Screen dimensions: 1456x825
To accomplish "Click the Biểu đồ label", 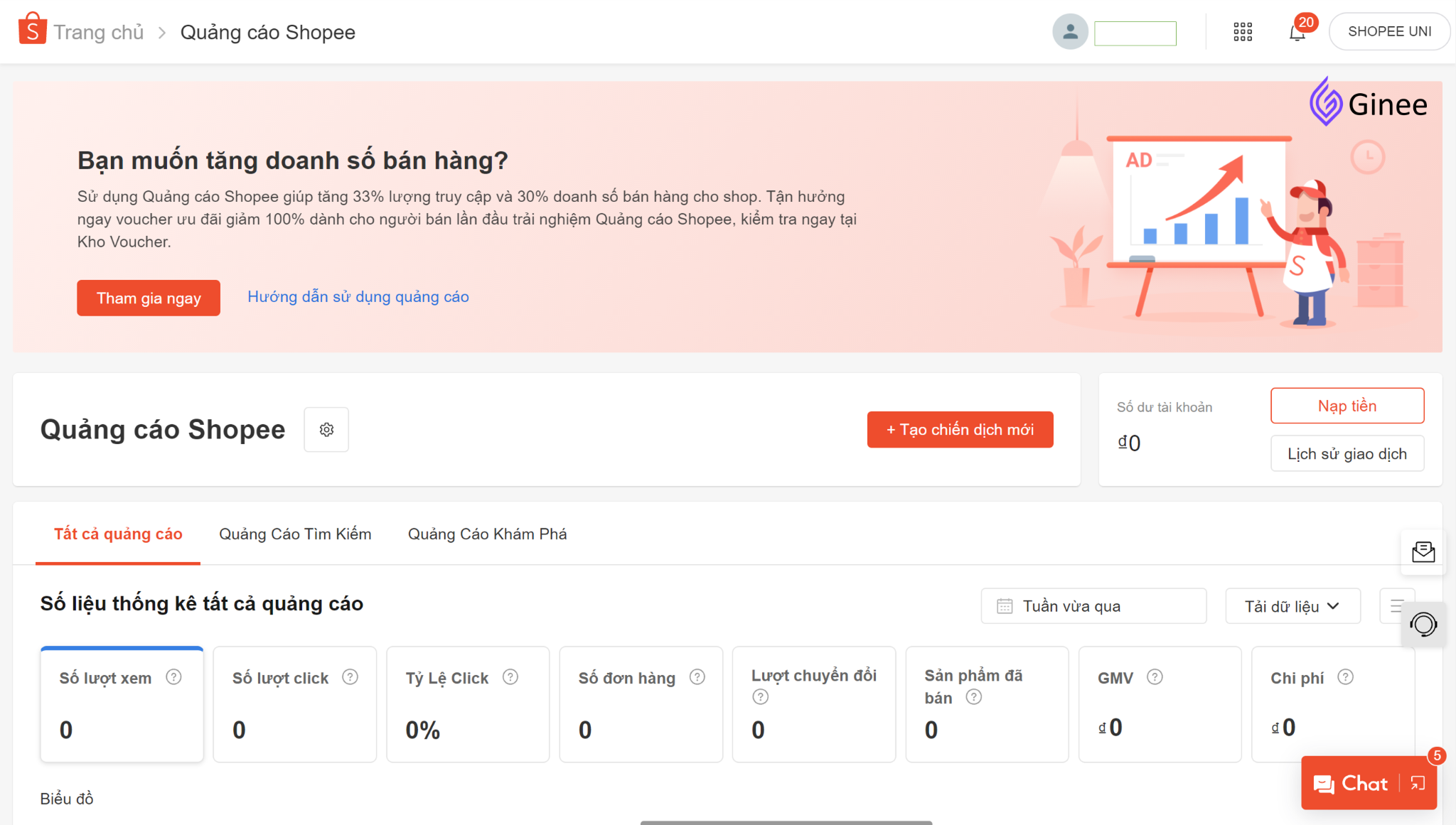I will tap(67, 799).
